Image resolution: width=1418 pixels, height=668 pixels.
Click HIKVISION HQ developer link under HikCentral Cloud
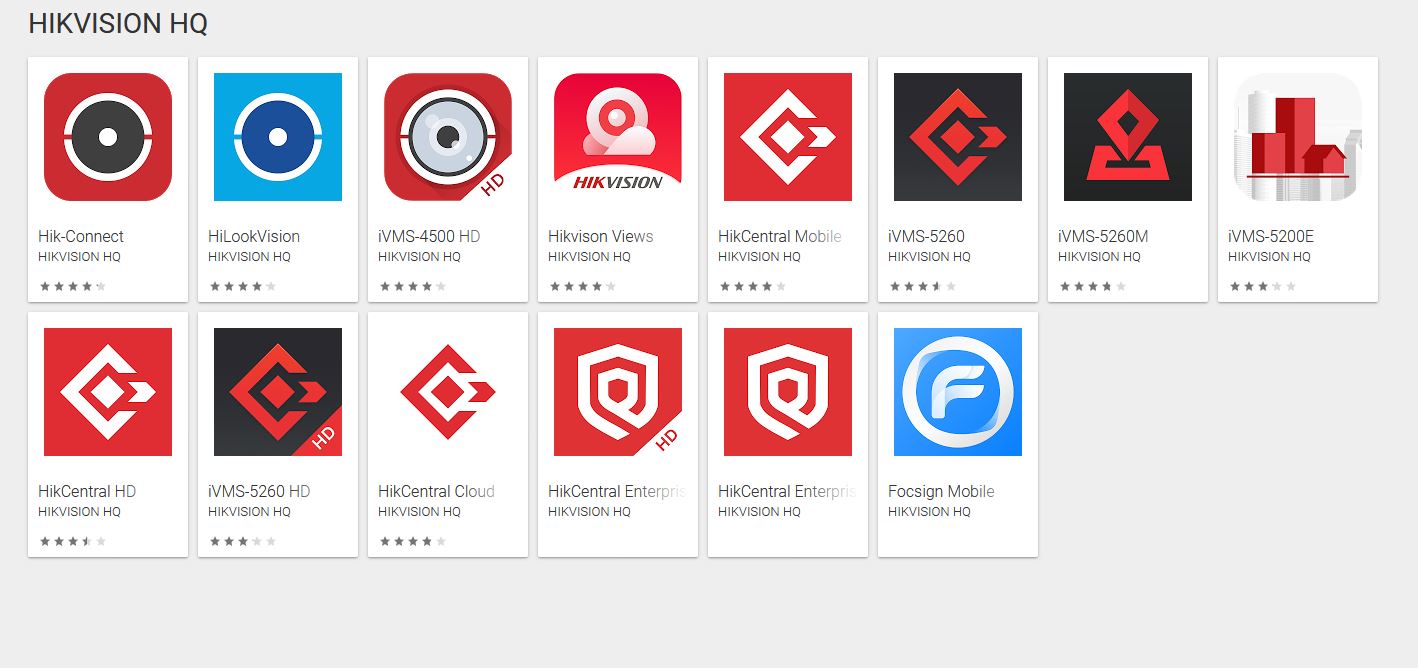[419, 512]
